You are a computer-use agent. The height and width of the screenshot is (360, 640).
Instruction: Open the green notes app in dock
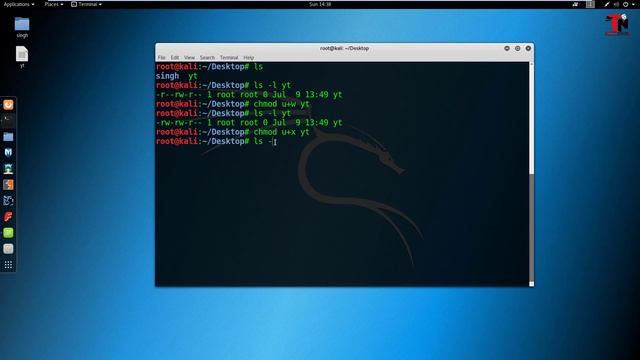[8, 233]
